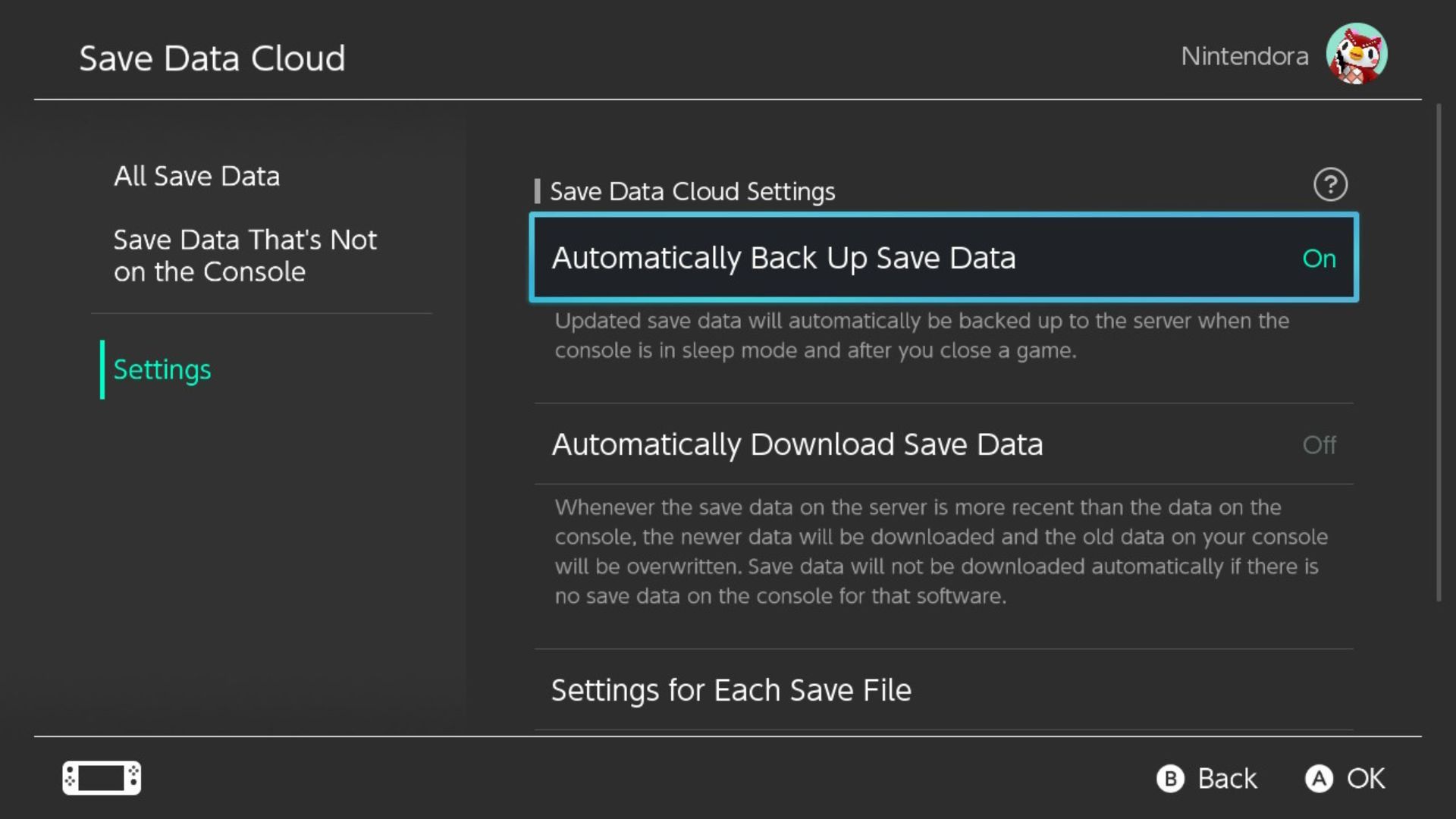1456x819 pixels.
Task: Expand the Automatically Download Save Data option
Action: pyautogui.click(x=943, y=445)
